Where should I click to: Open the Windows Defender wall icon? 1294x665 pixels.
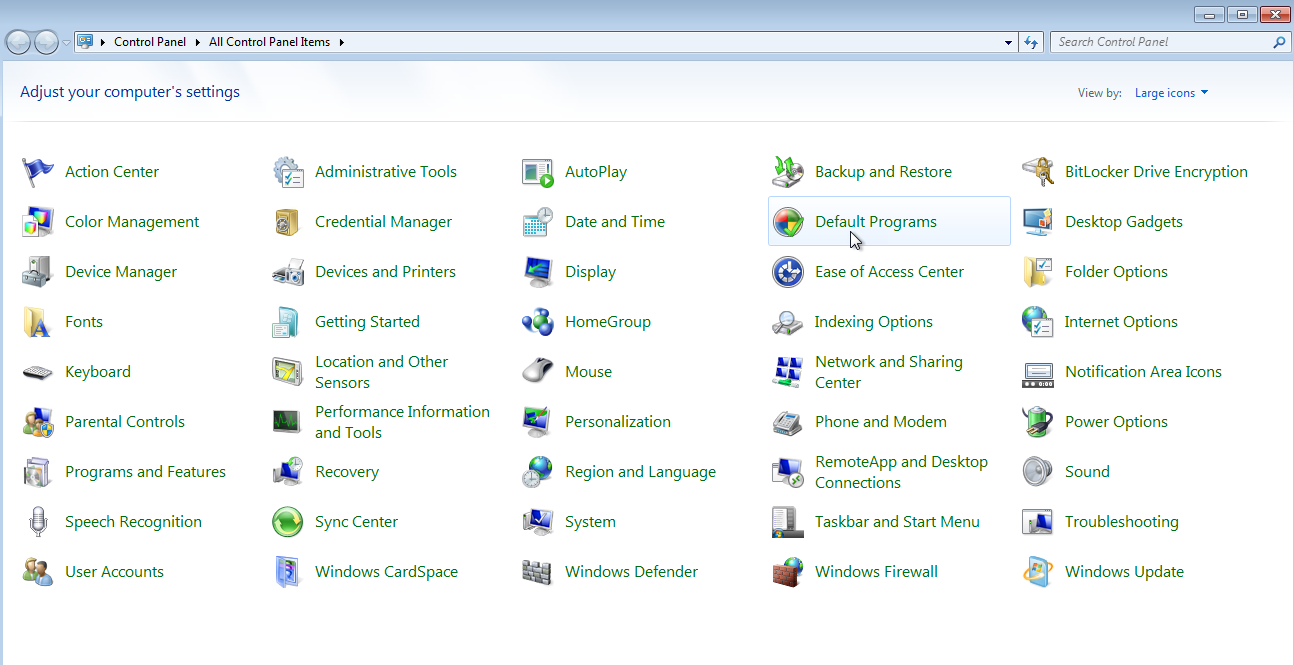(538, 572)
